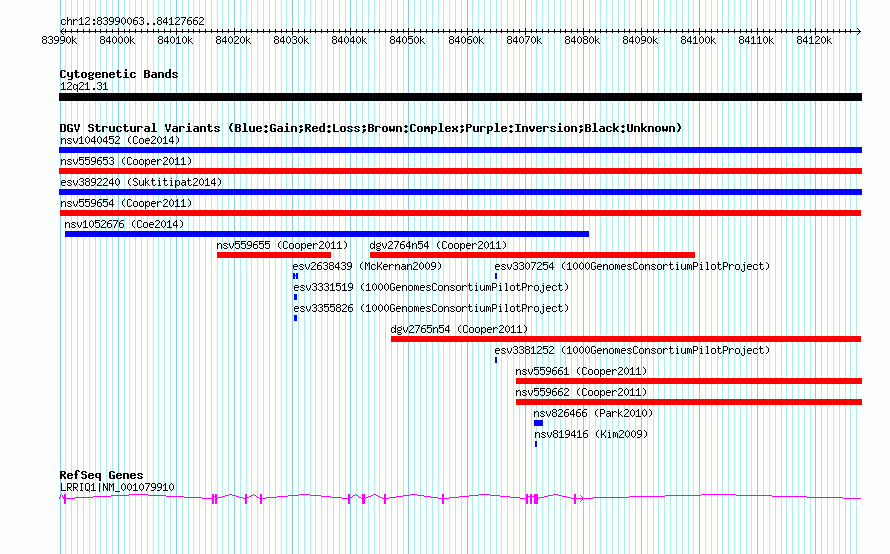Viewport: 890px width, 554px height.
Task: Click the Cytogenetic Bands track title
Action: click(119, 74)
